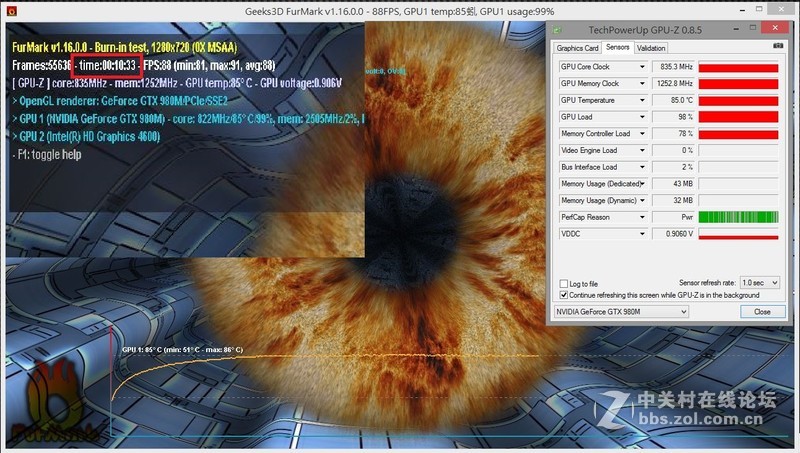Image resolution: width=800 pixels, height=453 pixels.
Task: Click the GPU Load value field
Action: click(674, 117)
